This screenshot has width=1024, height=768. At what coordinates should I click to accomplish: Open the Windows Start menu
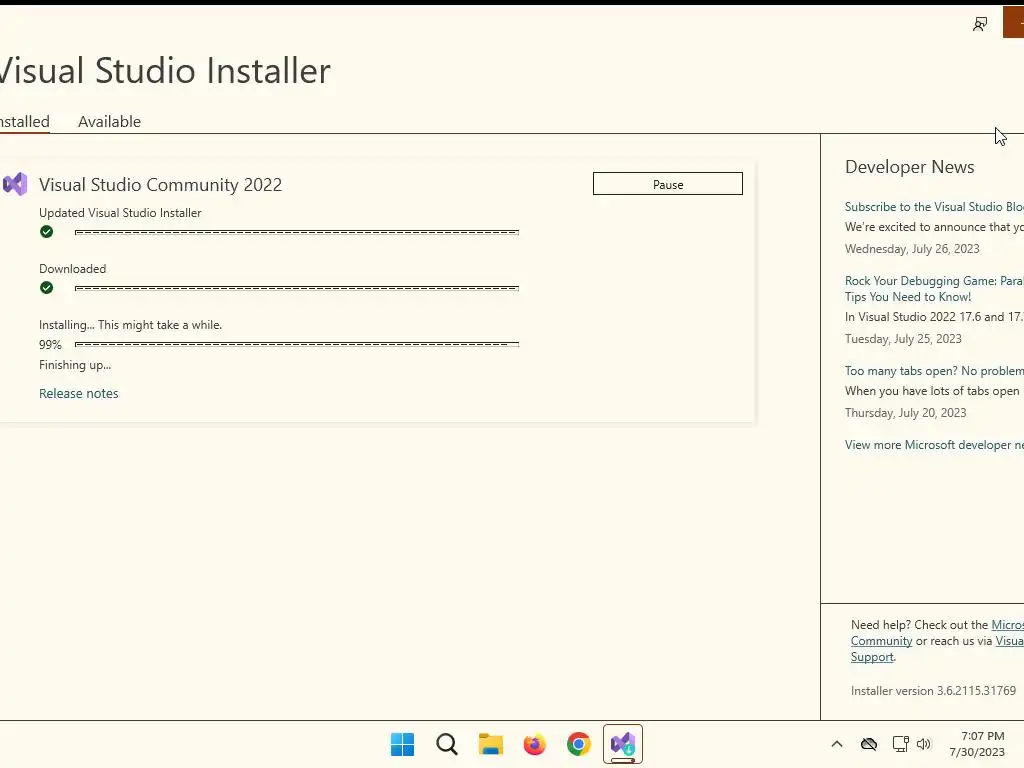click(402, 744)
